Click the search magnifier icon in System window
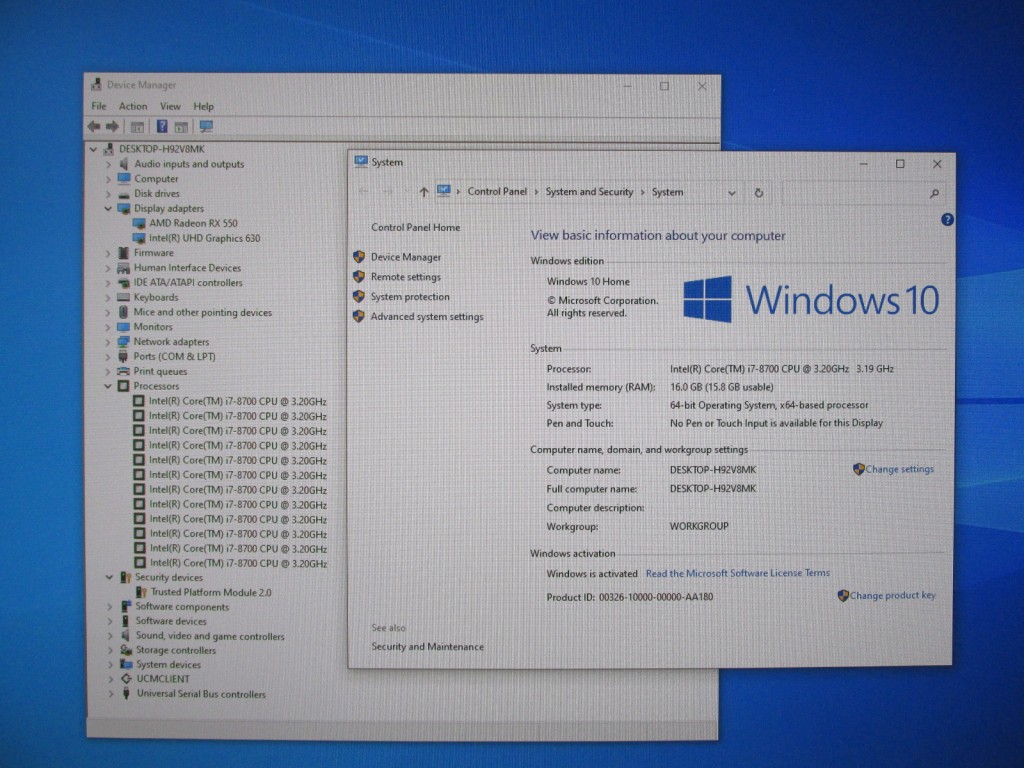 [934, 193]
